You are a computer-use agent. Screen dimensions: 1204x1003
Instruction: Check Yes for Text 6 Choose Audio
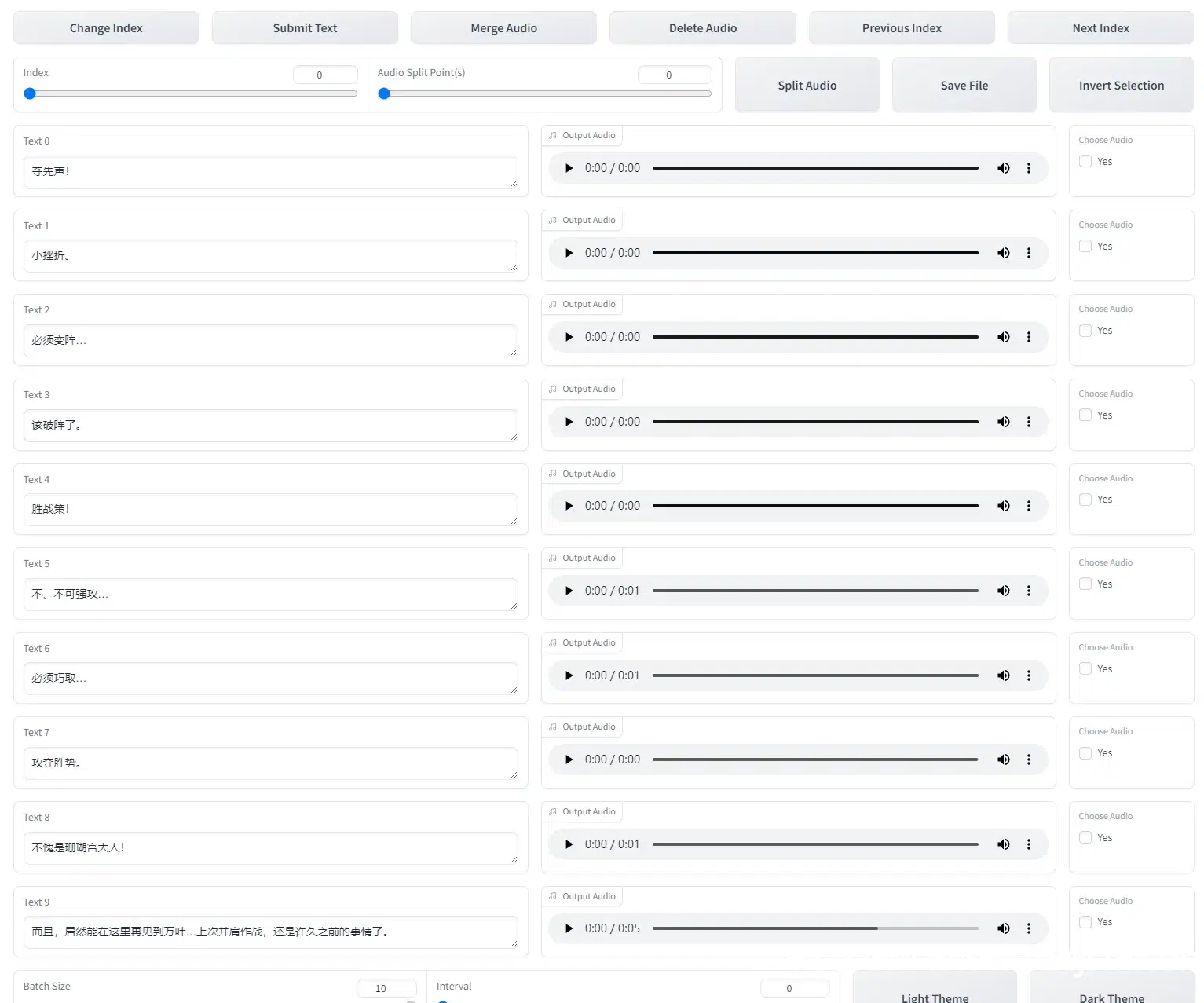pos(1085,669)
